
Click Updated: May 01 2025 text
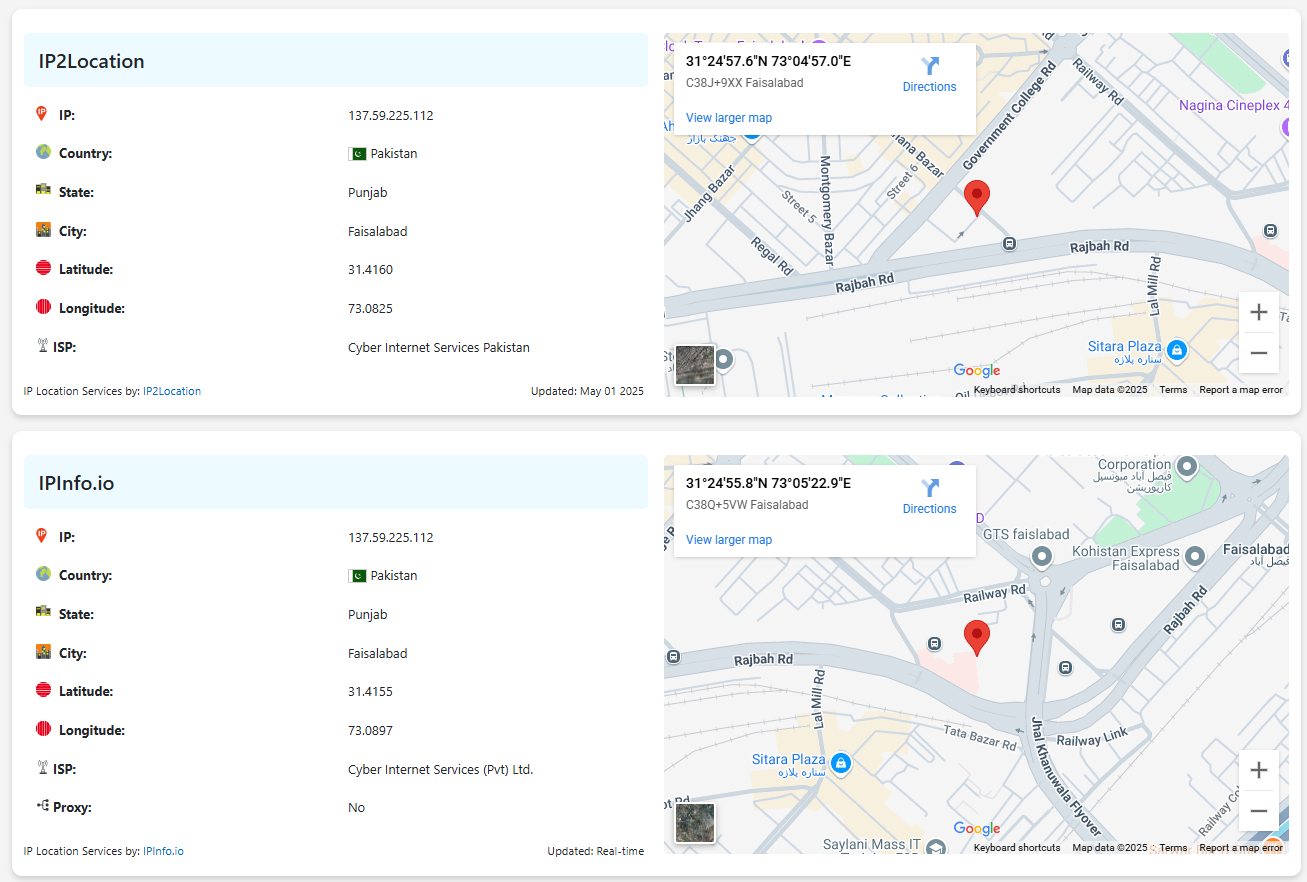(x=587, y=391)
